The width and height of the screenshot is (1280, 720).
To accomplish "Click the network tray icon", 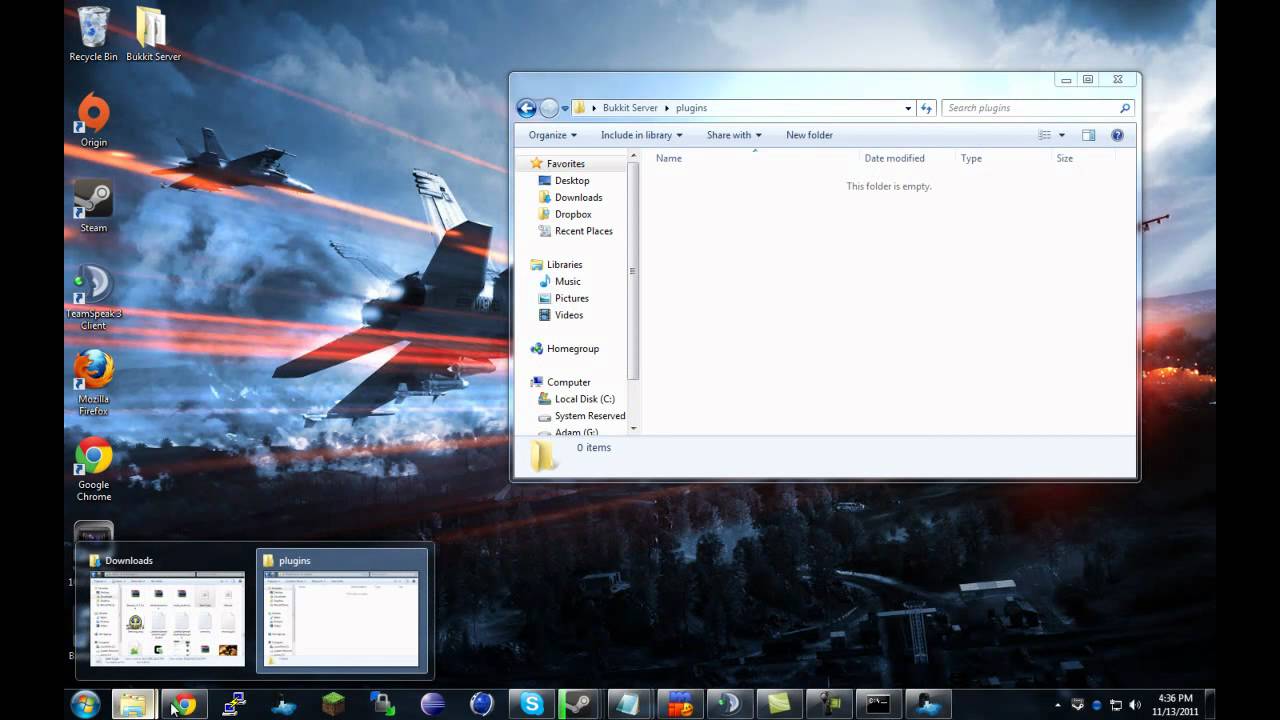I will 1116,705.
